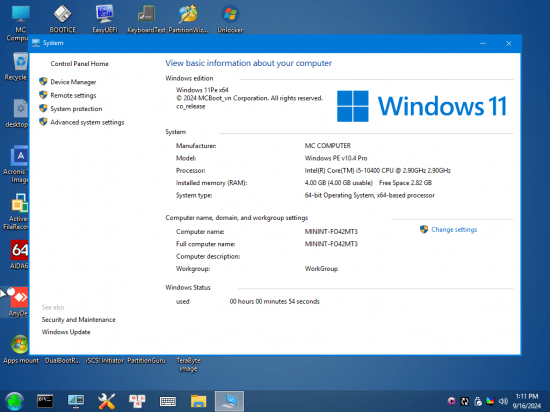
Task: Open Active FileRecovery desktop icon
Action: (17, 211)
